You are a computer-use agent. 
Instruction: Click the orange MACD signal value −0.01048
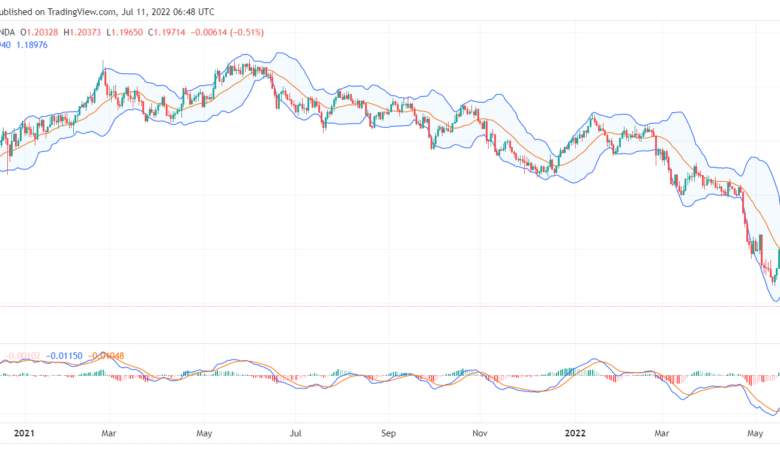click(106, 356)
